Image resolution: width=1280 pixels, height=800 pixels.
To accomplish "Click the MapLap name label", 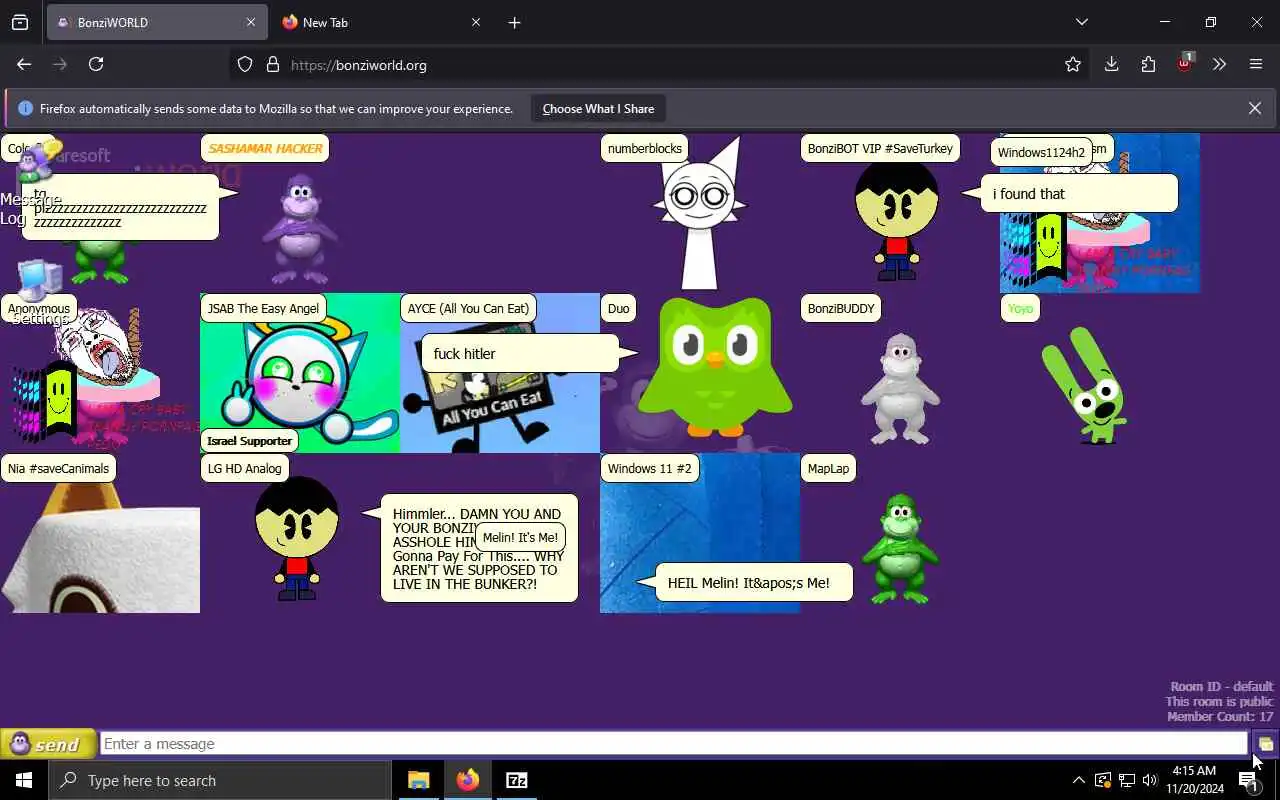I will (x=828, y=468).
